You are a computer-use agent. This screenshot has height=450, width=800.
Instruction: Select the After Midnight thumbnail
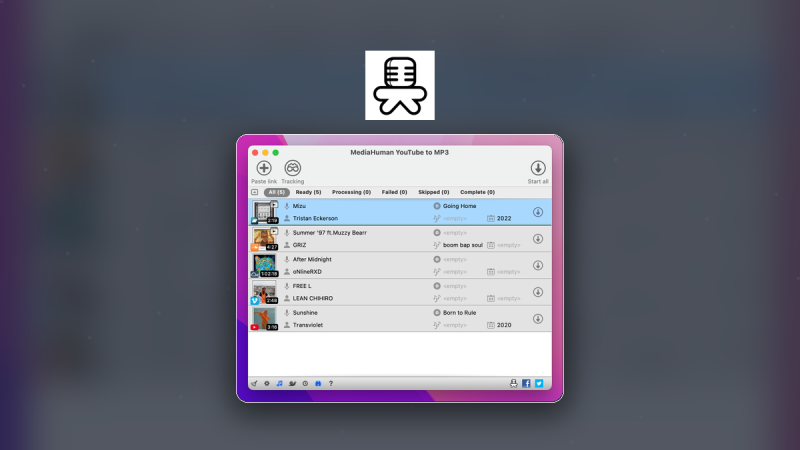(x=264, y=265)
